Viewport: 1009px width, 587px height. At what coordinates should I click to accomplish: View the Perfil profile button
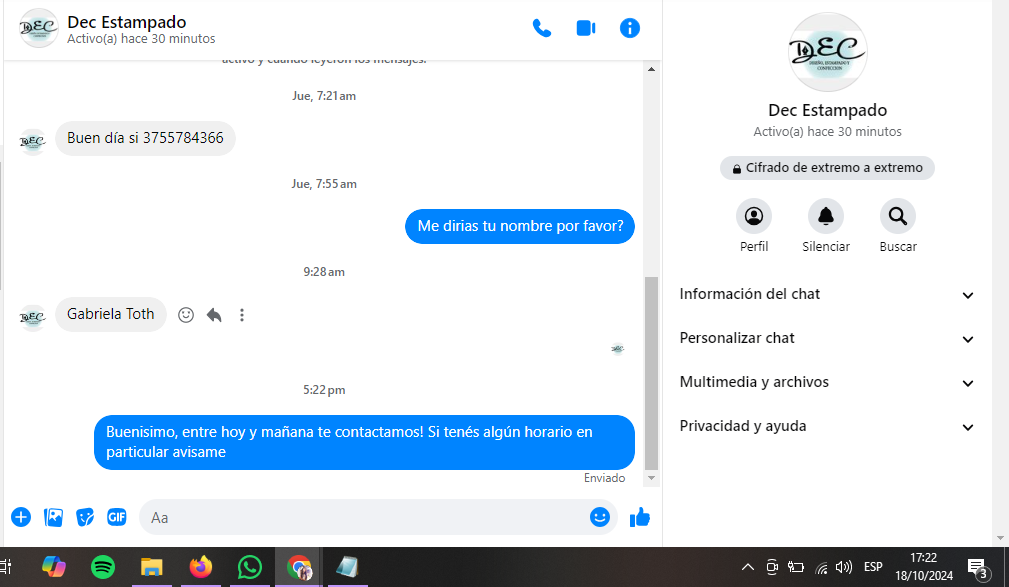754,216
